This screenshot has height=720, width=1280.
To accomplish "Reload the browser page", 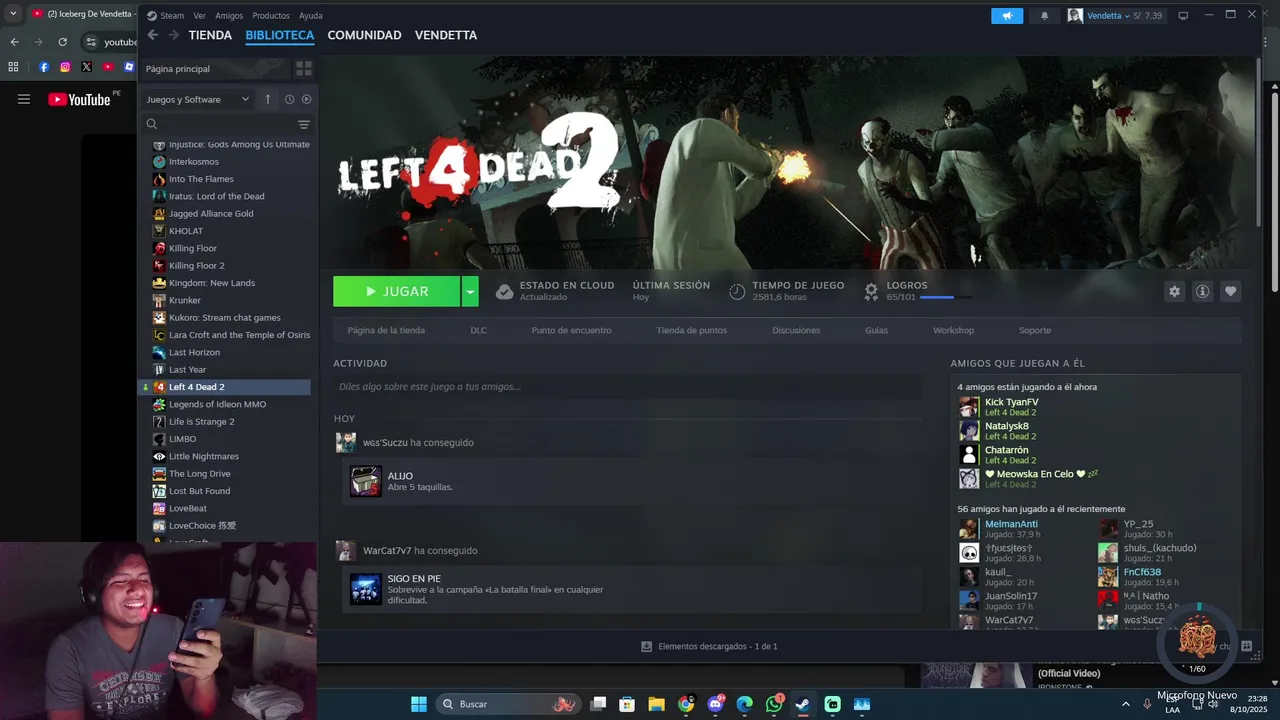I will (x=62, y=42).
